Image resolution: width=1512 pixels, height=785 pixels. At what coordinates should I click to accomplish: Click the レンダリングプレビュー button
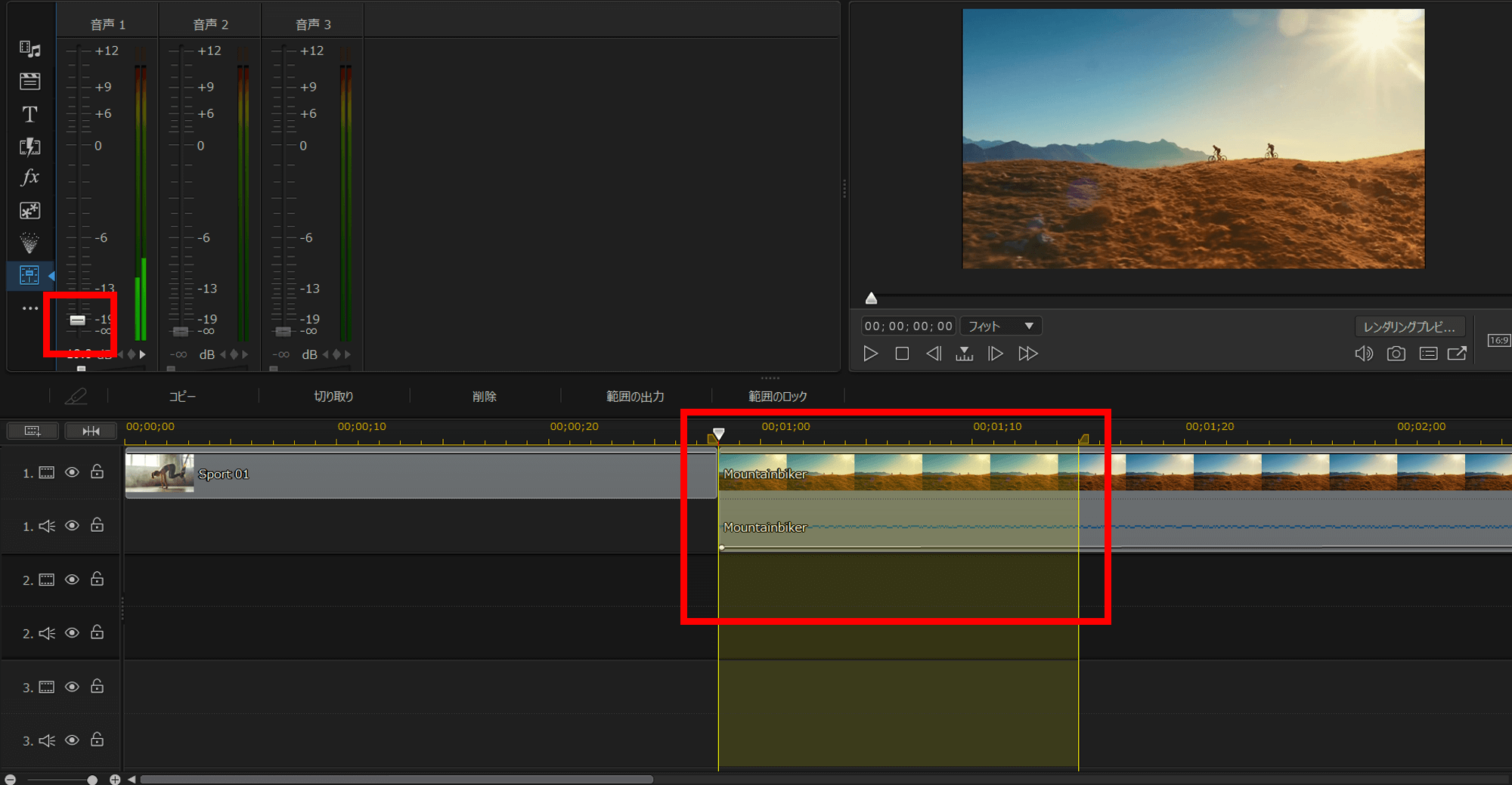tap(1409, 326)
